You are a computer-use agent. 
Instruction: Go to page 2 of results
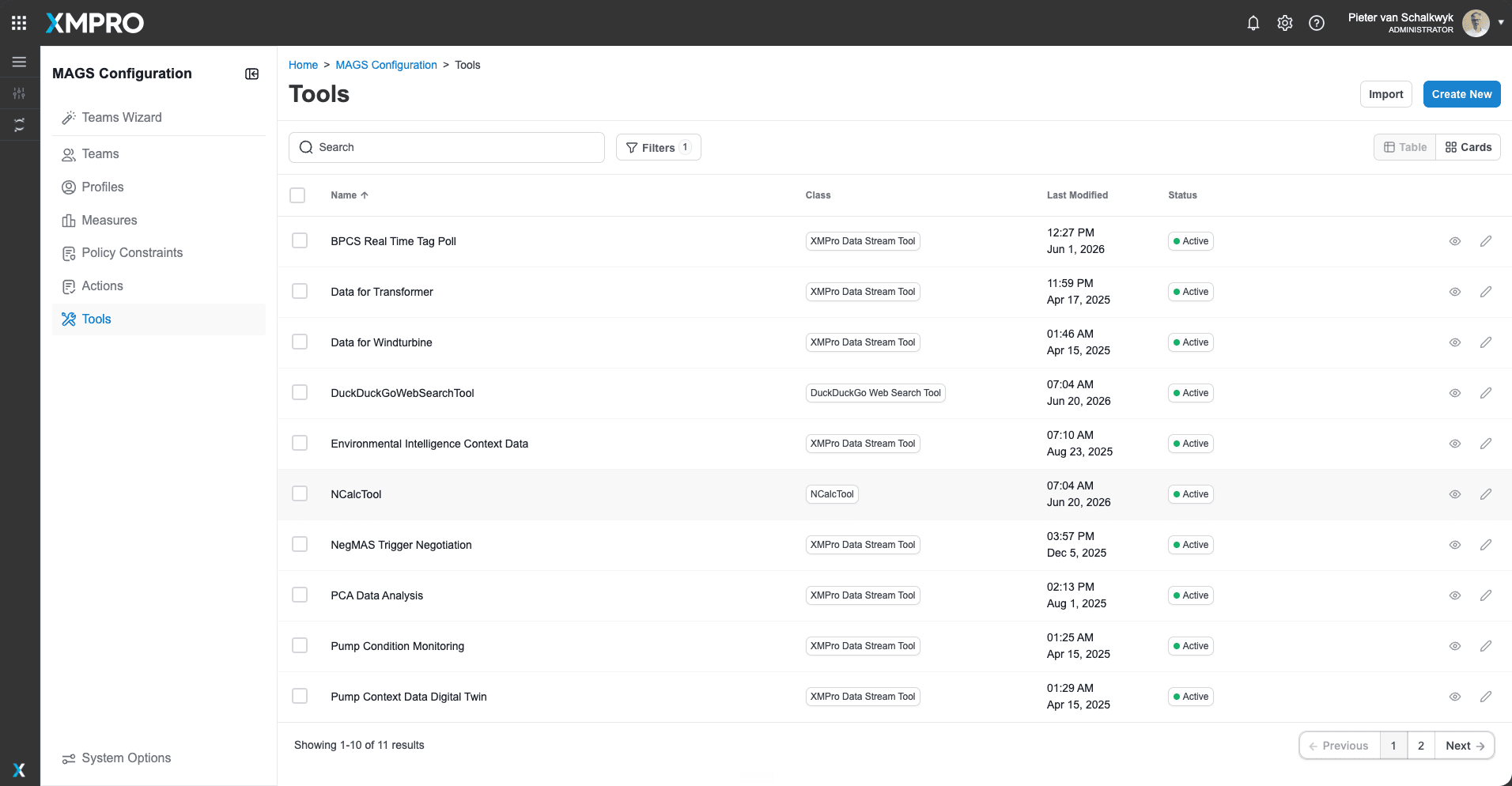click(1421, 746)
